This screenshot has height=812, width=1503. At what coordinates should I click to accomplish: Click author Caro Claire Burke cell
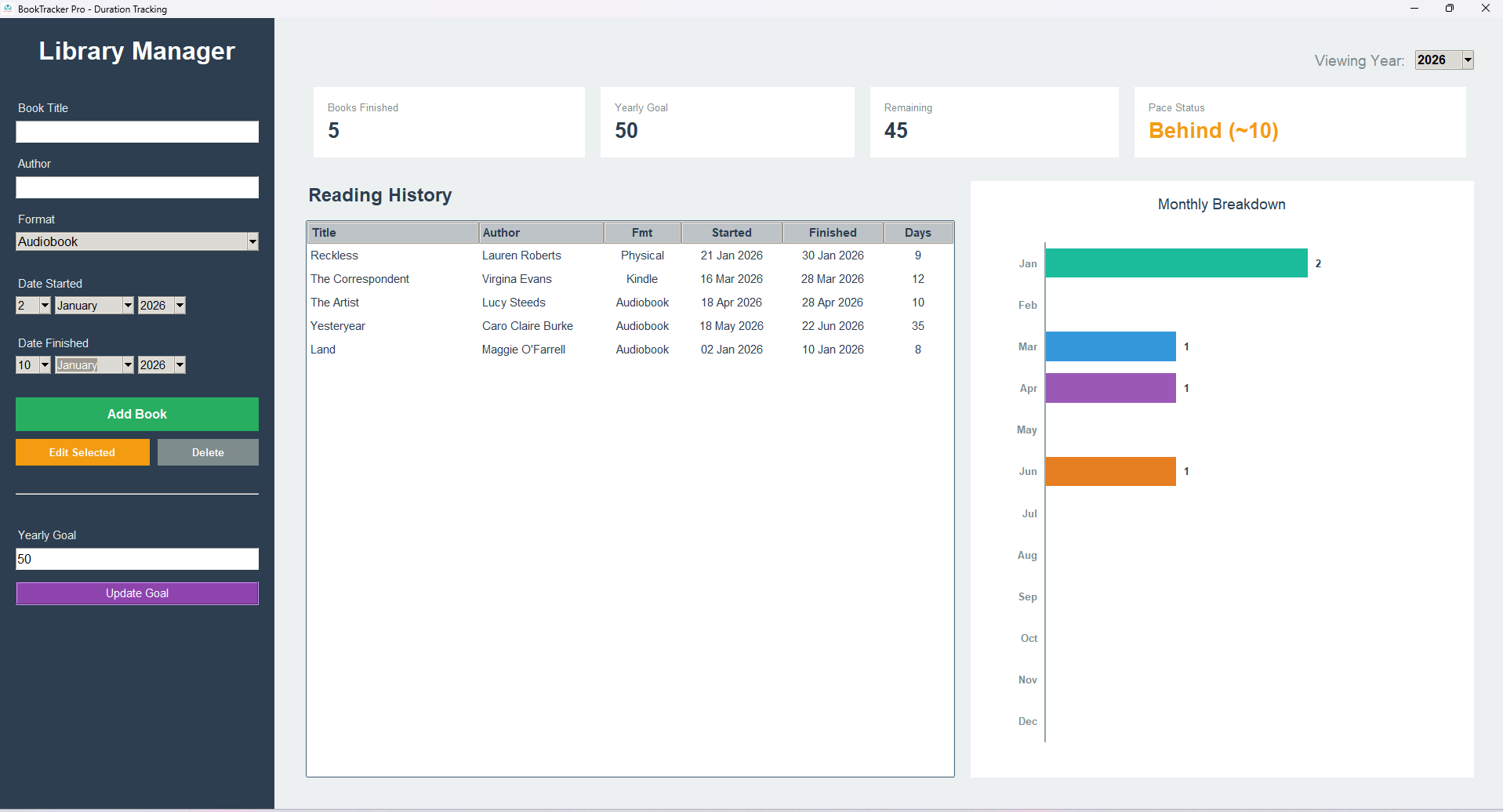coord(528,326)
